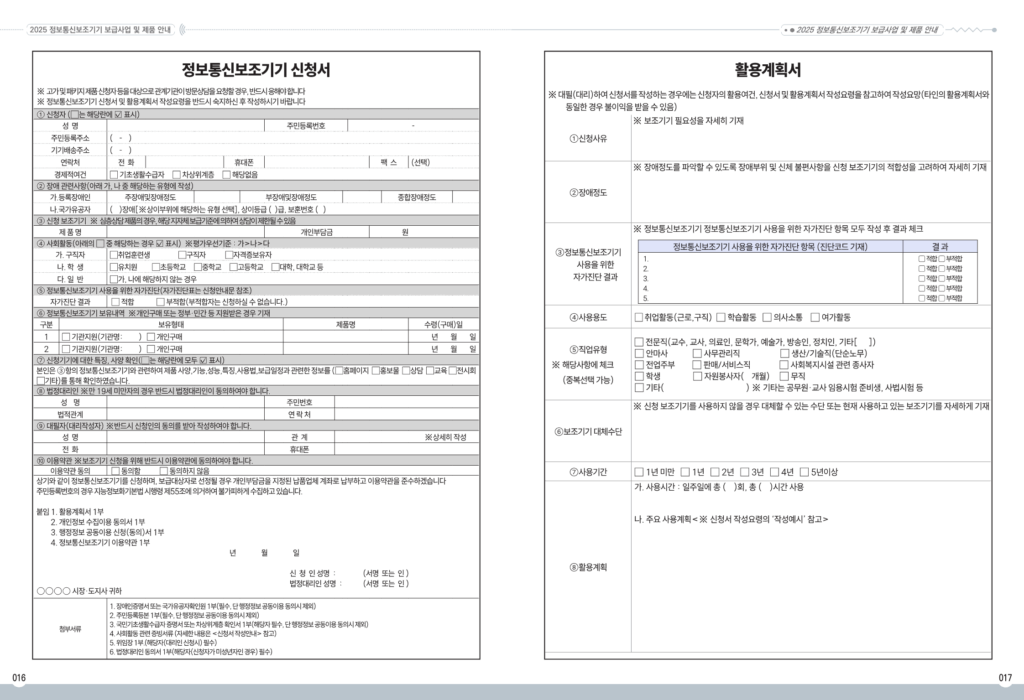Click page number 016

pyautogui.click(x=19, y=678)
